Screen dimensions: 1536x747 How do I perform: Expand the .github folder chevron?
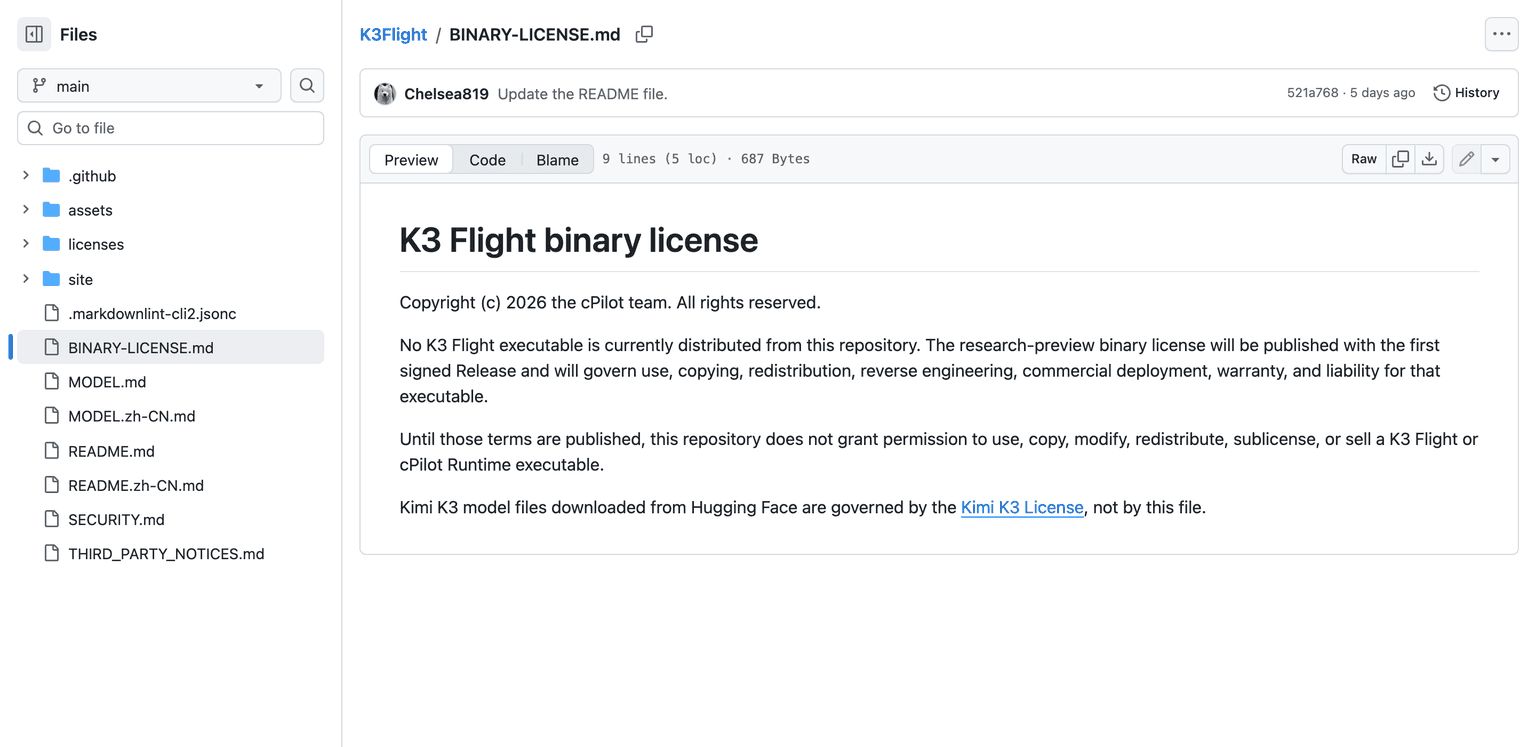tap(26, 176)
